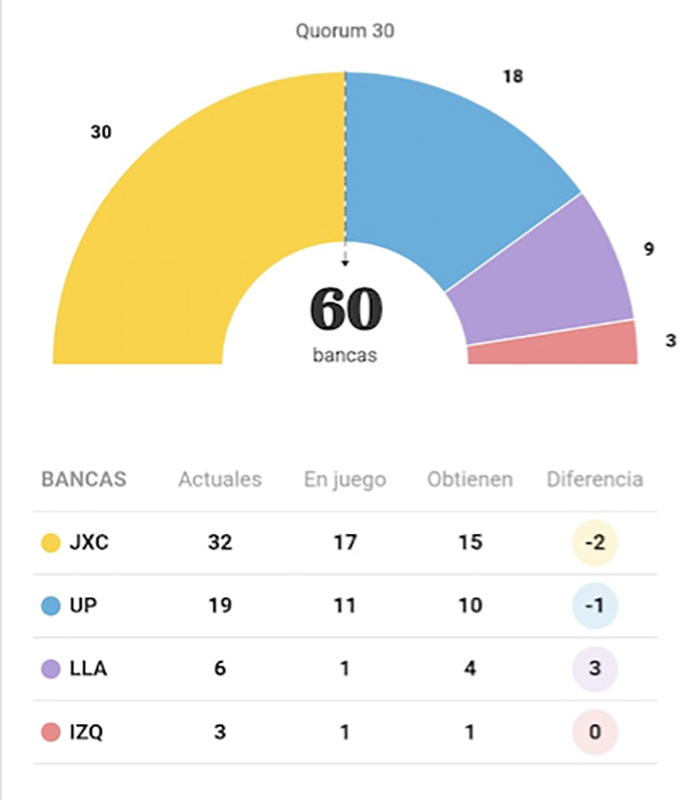686x800 pixels.
Task: Select the JXC row label
Action: coord(90,543)
